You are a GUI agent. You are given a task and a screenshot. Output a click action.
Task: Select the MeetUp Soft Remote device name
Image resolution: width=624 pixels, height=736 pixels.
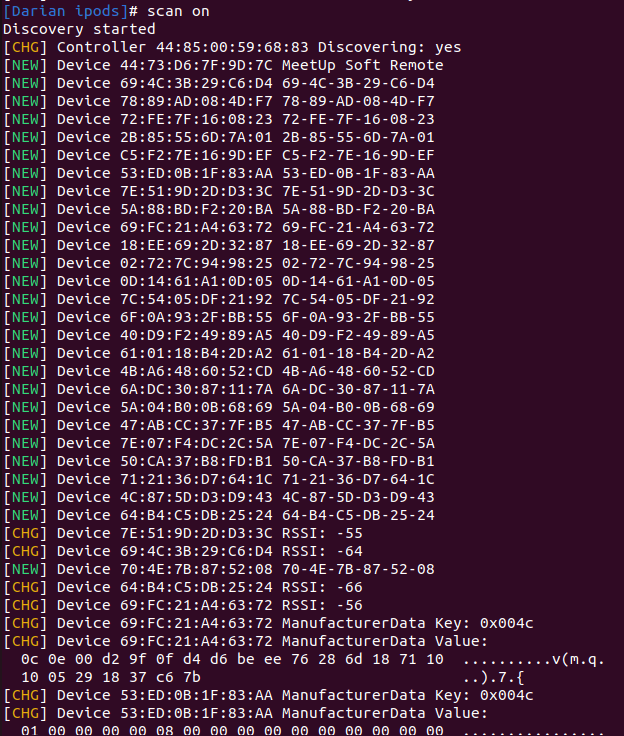coord(362,65)
